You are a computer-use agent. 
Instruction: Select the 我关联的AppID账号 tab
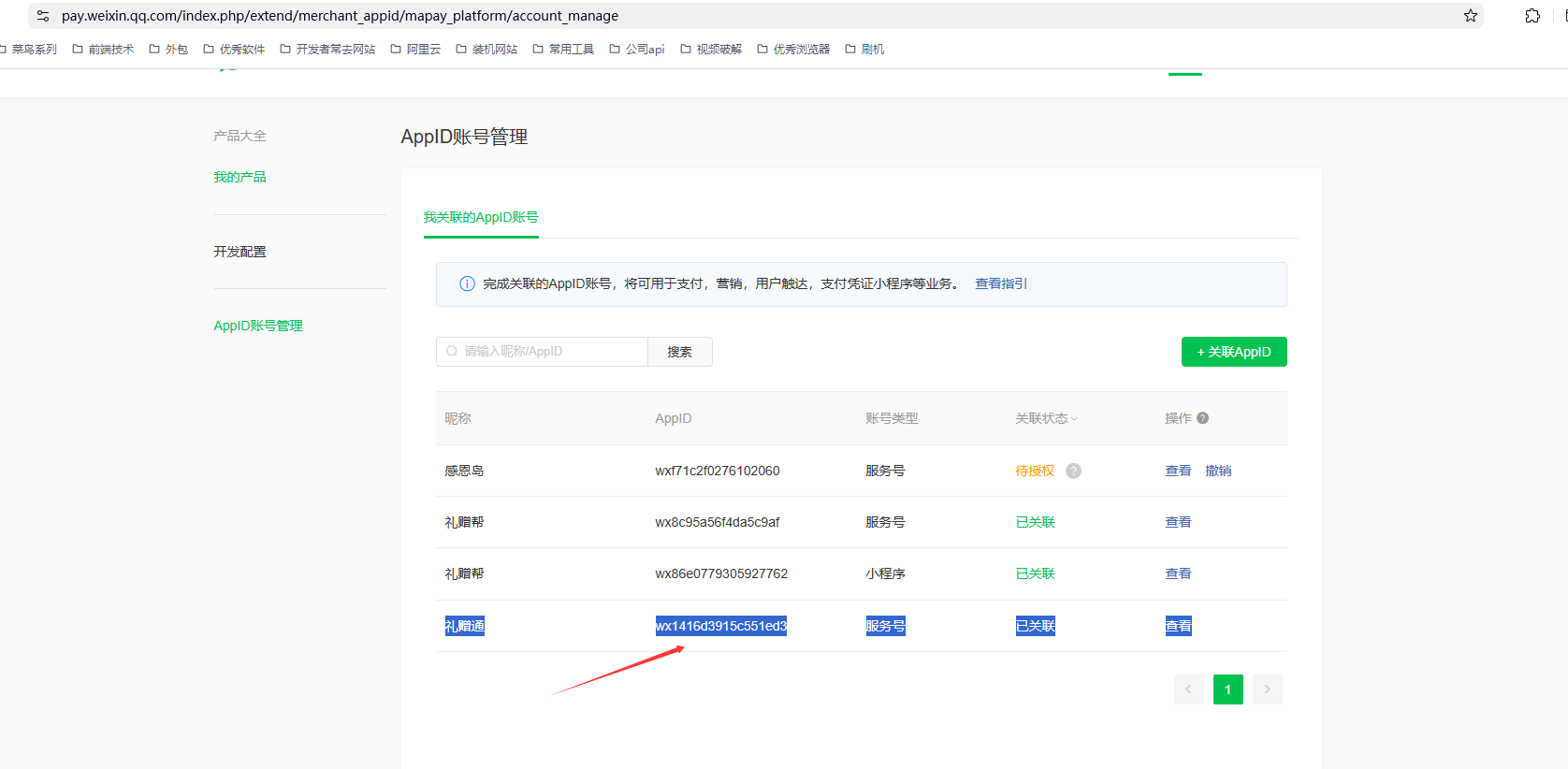tap(481, 217)
